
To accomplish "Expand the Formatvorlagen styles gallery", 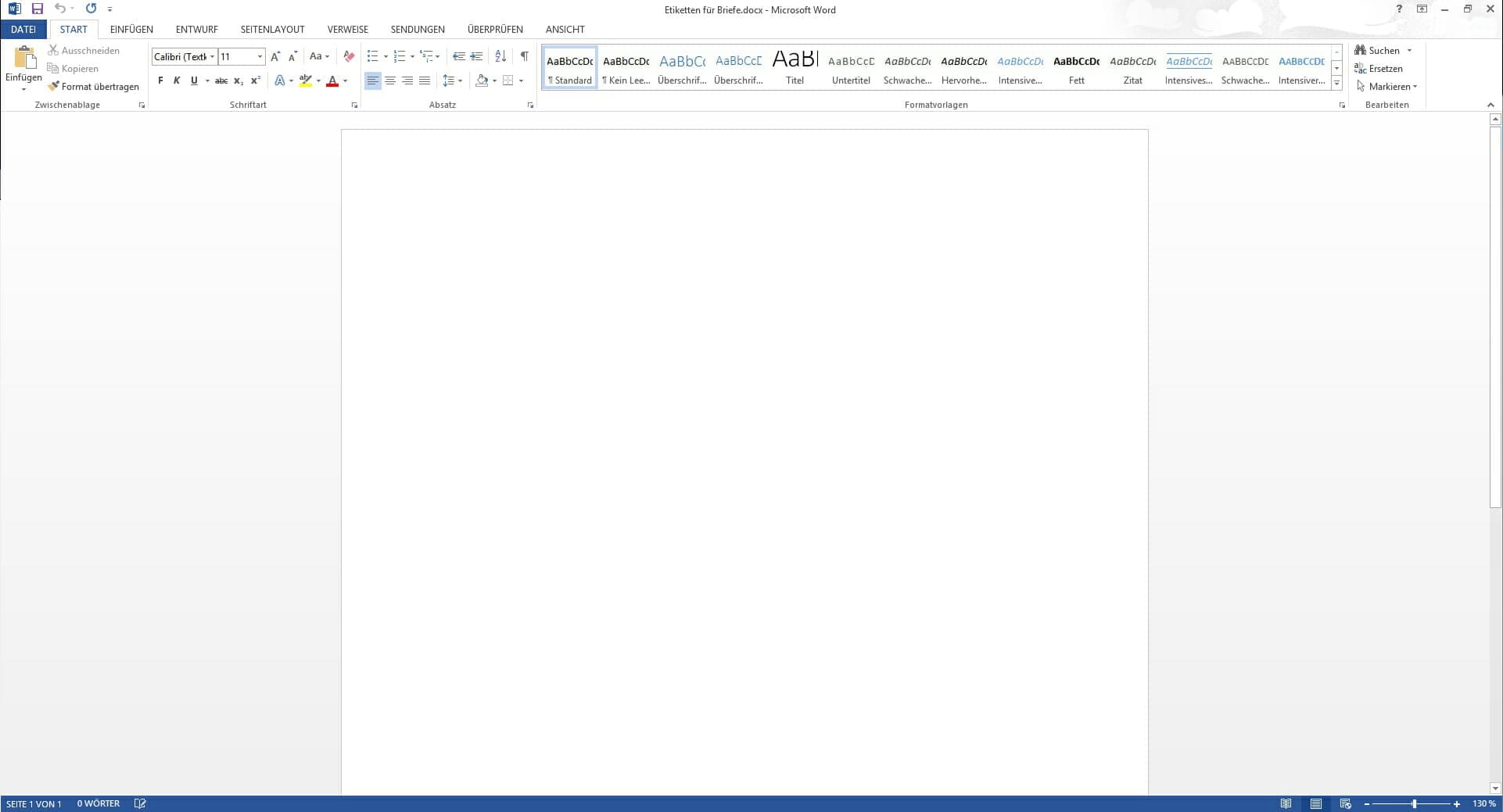I will click(1336, 84).
